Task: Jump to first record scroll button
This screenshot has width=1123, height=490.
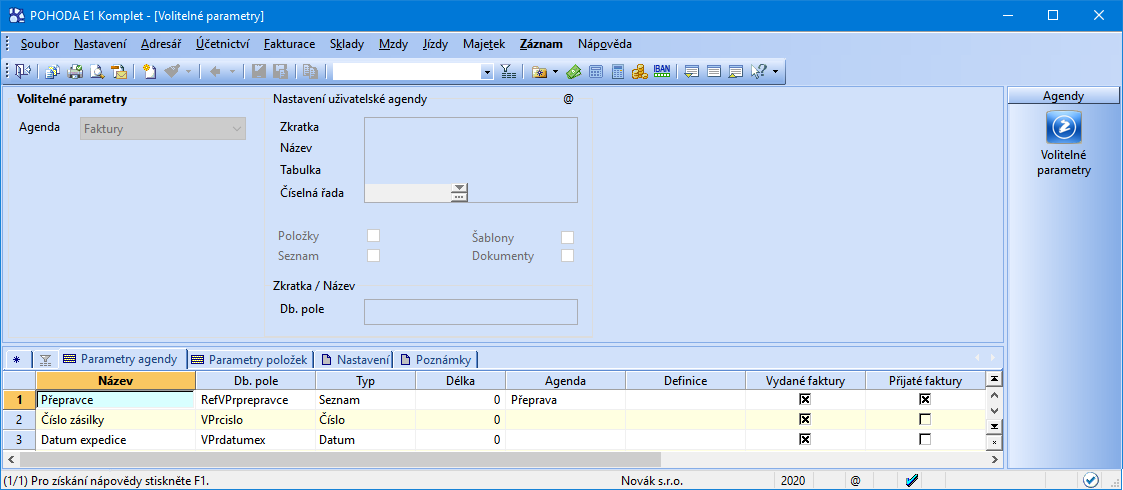Action: 994,379
